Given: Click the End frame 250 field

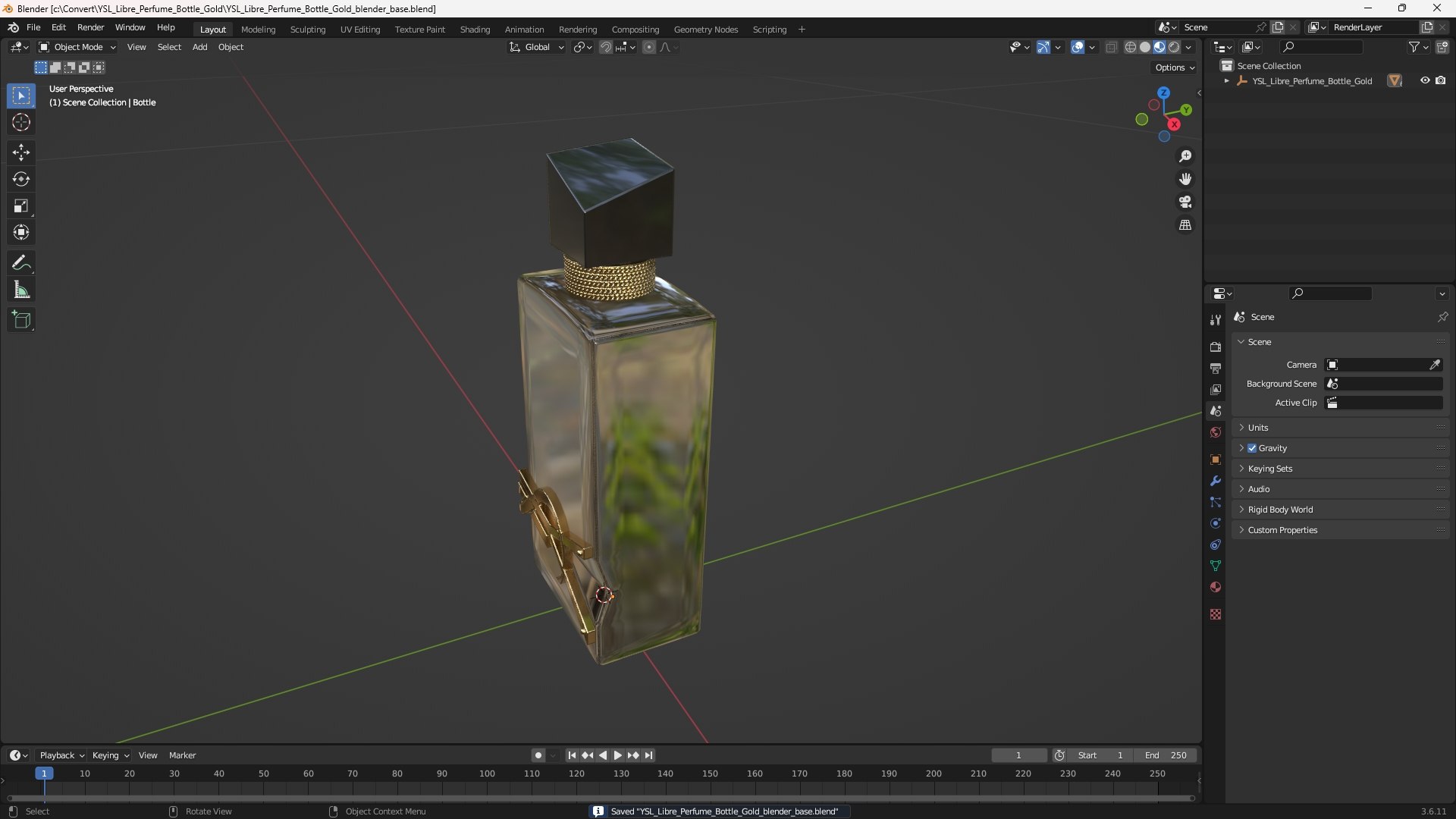Looking at the screenshot, I should pyautogui.click(x=1166, y=755).
